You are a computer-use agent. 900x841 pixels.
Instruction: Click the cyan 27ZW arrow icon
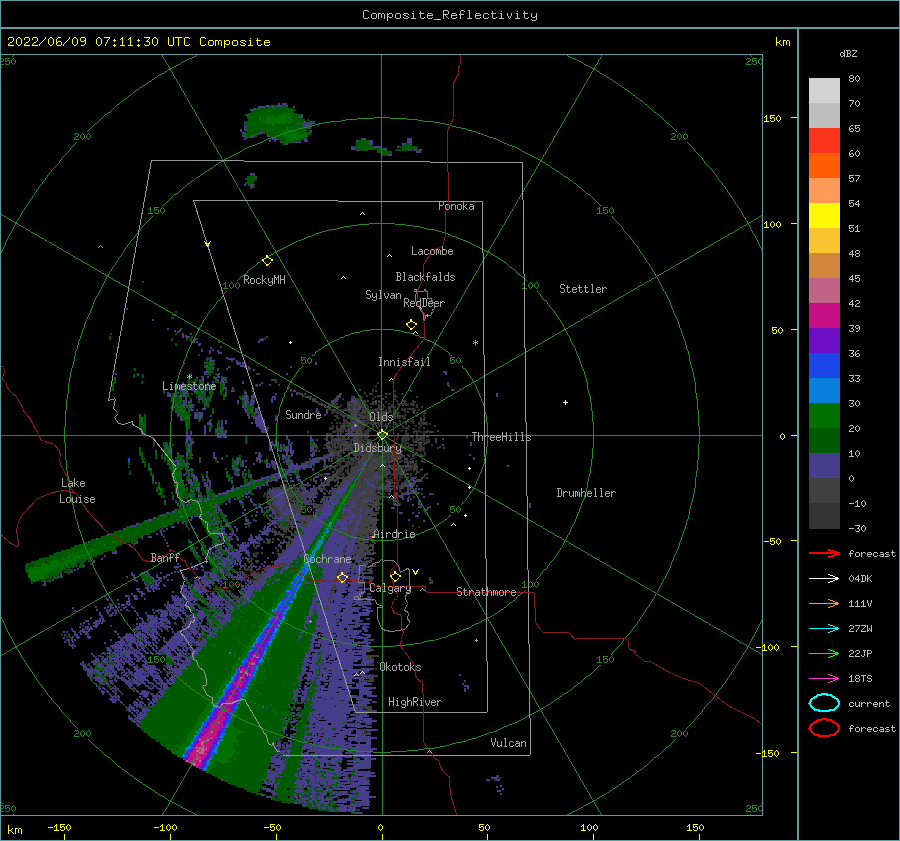pyautogui.click(x=824, y=629)
